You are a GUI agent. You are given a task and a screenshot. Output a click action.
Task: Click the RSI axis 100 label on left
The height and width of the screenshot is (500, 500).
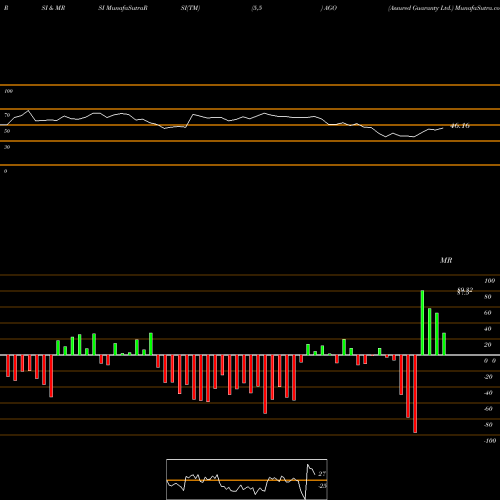click(8, 91)
